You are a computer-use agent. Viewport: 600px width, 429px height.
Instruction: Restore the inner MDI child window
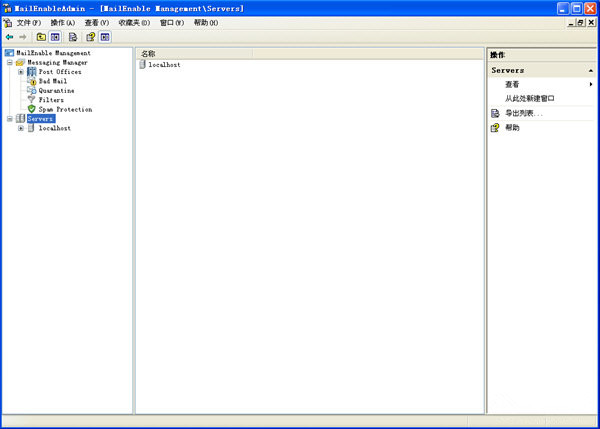coord(581,23)
